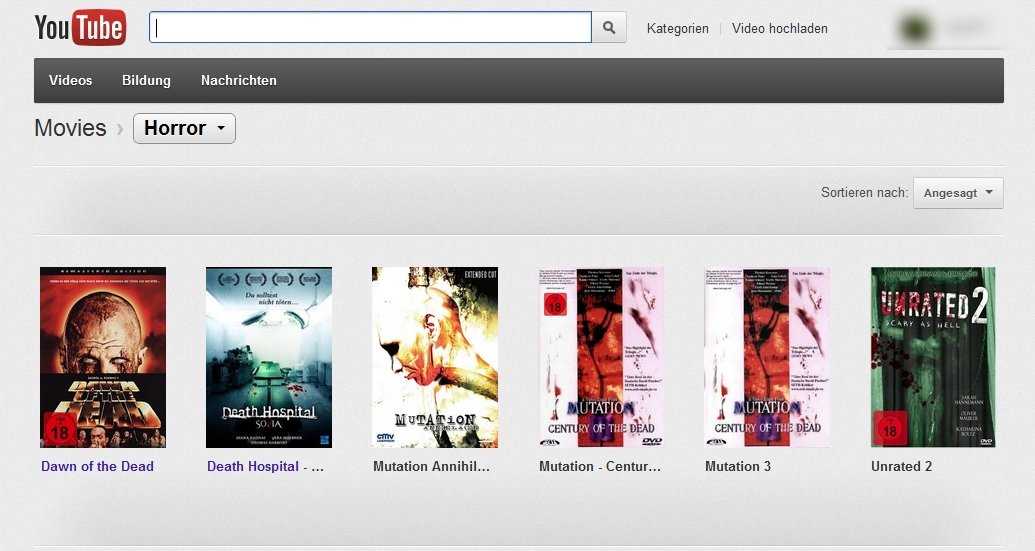Click the Mutation Annihil... title link
The image size is (1035, 551).
coord(432,466)
